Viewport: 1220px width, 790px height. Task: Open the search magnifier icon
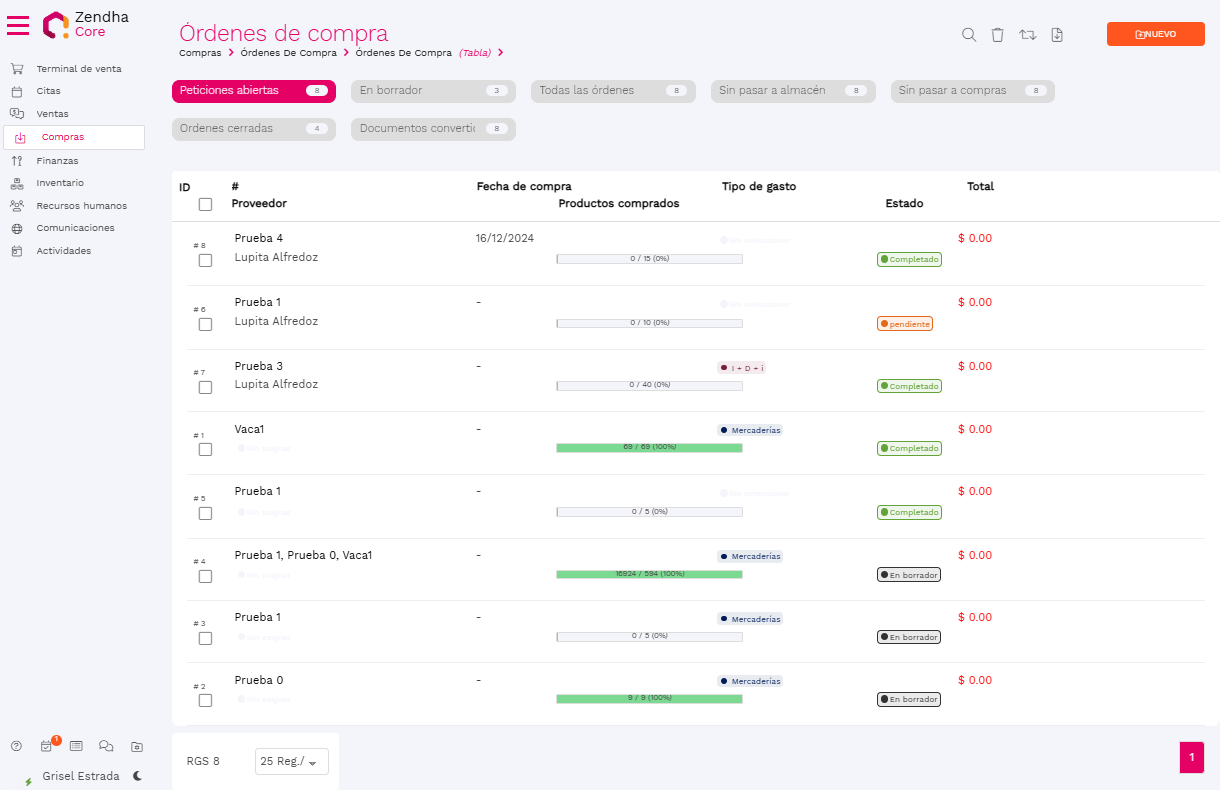(x=968, y=35)
